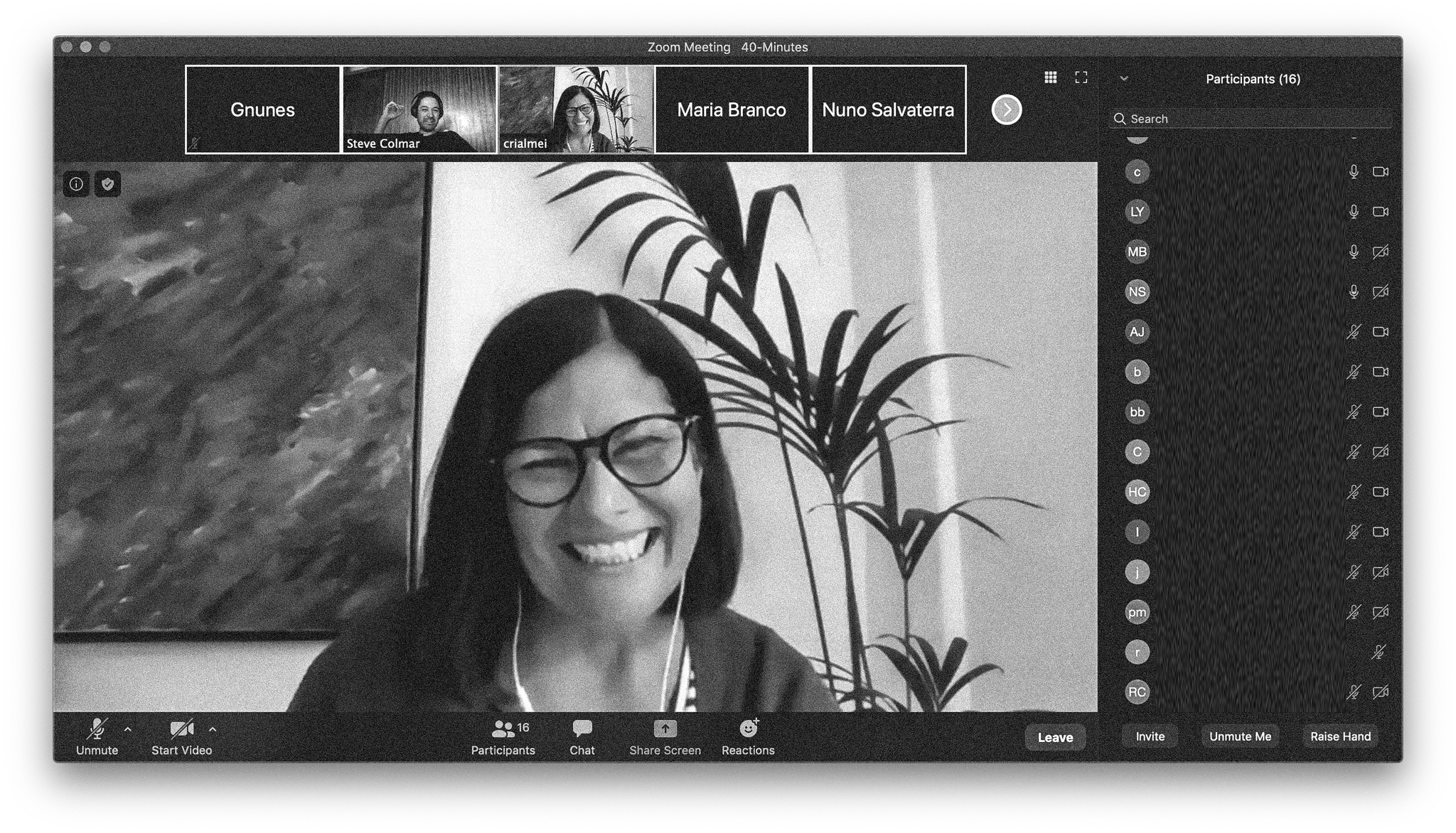Open audio options arrow beside Unmute
This screenshot has height=833, width=1456.
(128, 729)
